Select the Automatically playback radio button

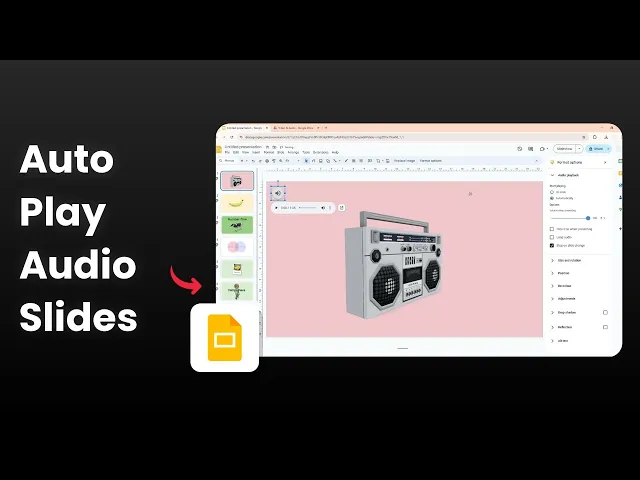552,198
